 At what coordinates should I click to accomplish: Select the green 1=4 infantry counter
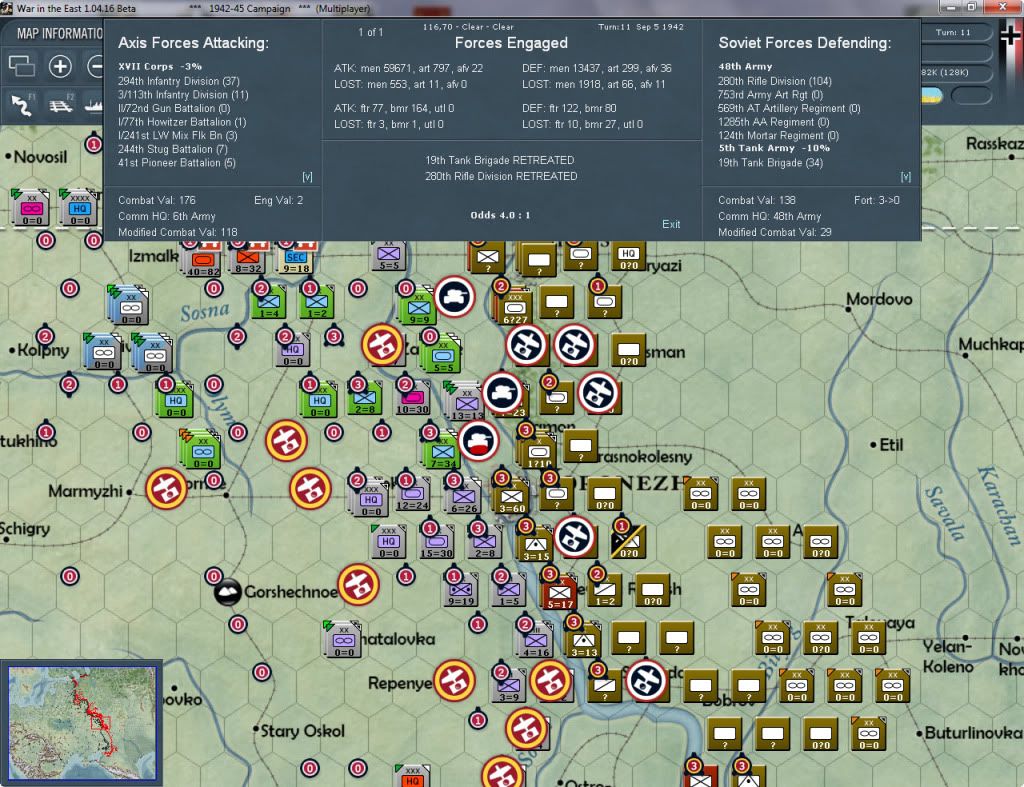[x=268, y=303]
